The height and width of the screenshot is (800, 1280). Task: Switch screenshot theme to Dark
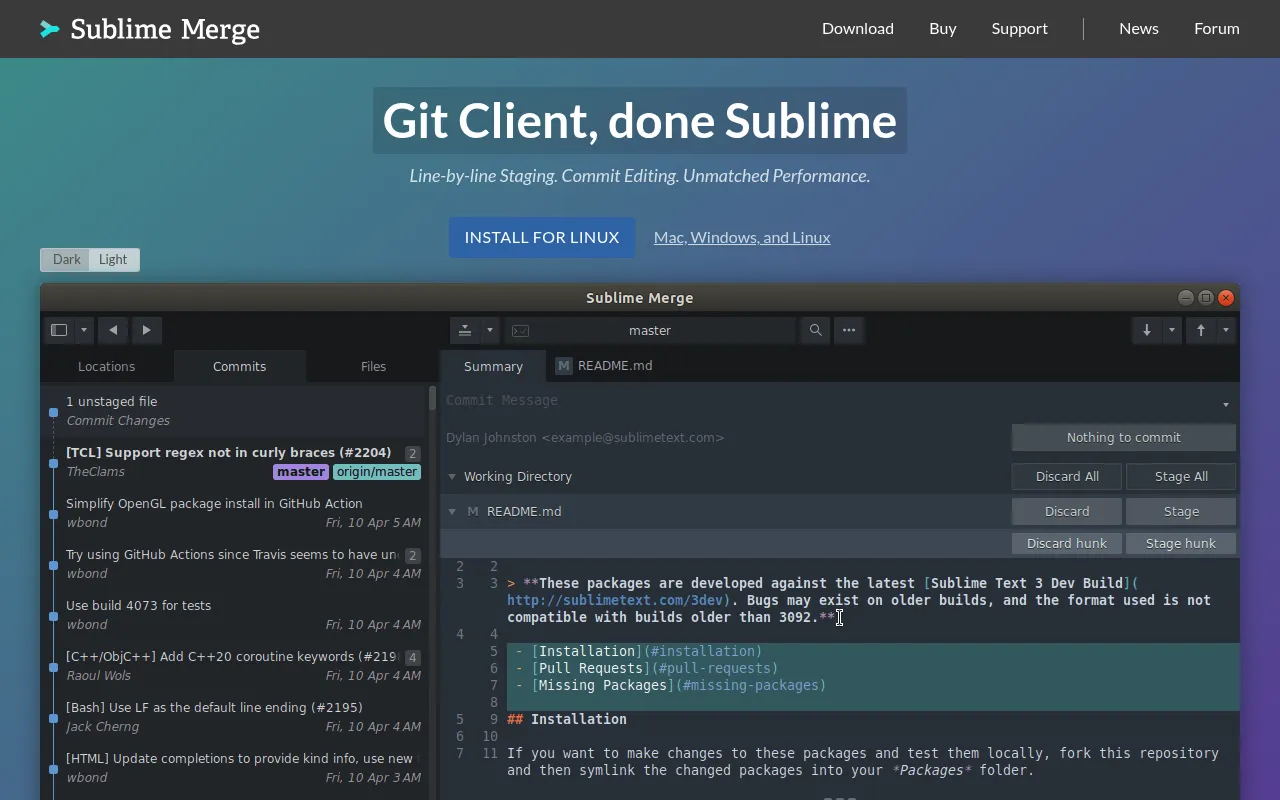point(67,259)
